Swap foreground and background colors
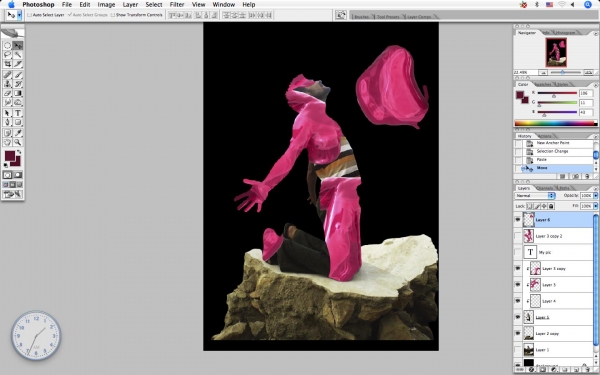 tap(19, 152)
